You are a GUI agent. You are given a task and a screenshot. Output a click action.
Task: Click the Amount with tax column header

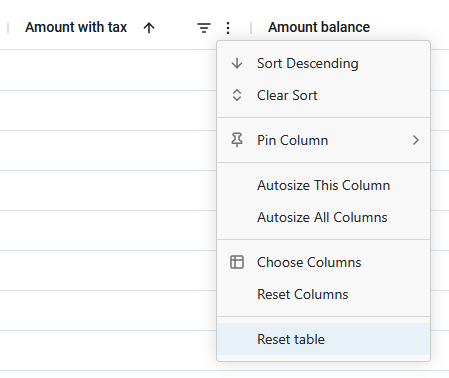76,27
